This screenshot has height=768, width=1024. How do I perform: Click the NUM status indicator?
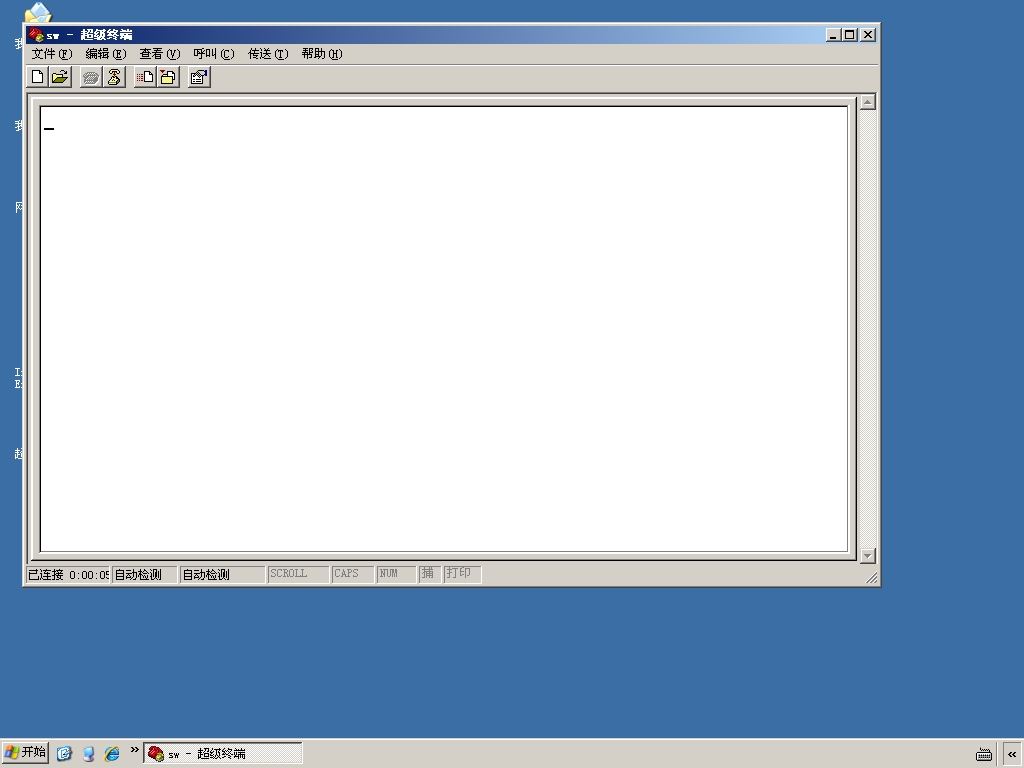(x=396, y=574)
